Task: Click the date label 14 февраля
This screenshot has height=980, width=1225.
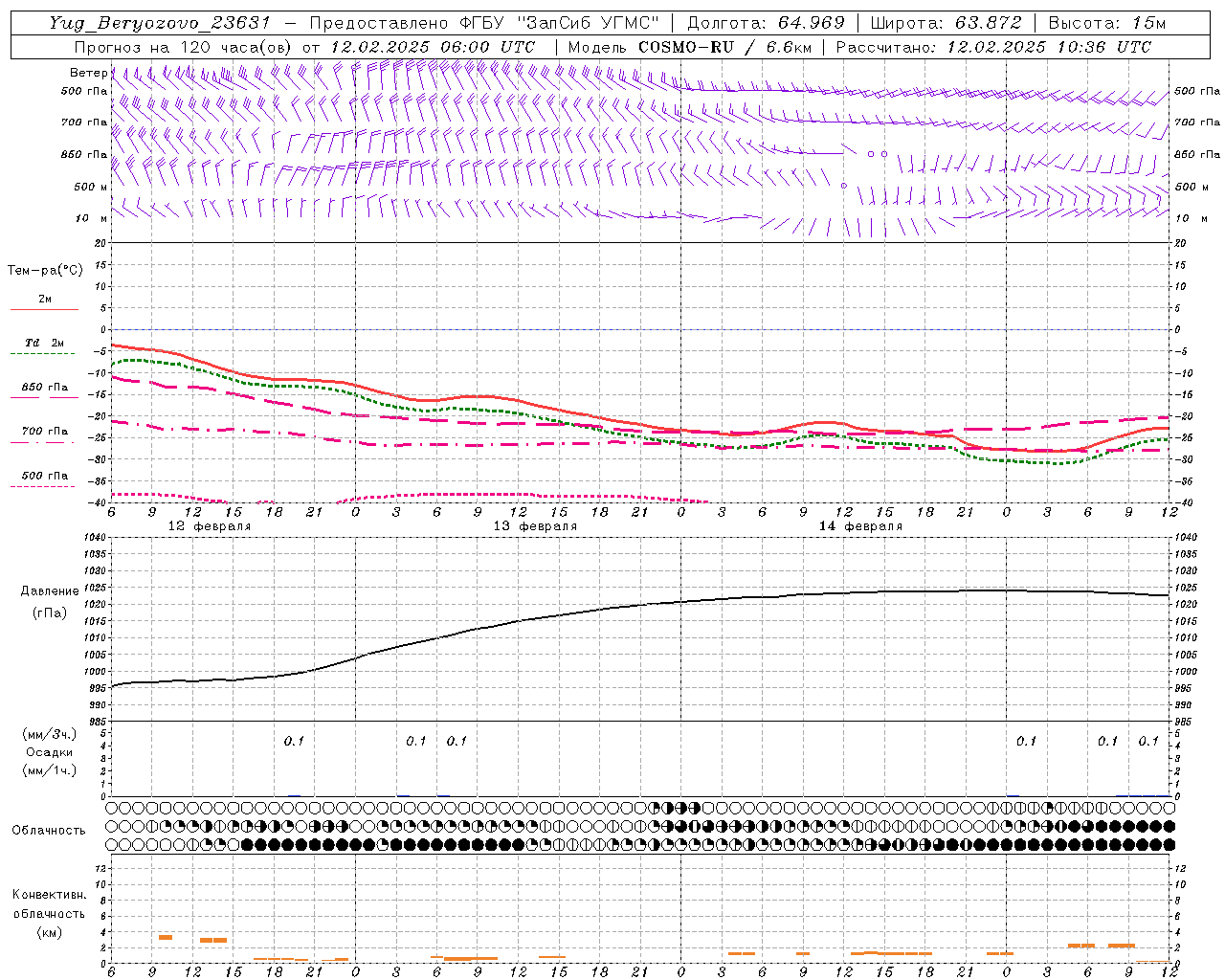Action: 860,526
